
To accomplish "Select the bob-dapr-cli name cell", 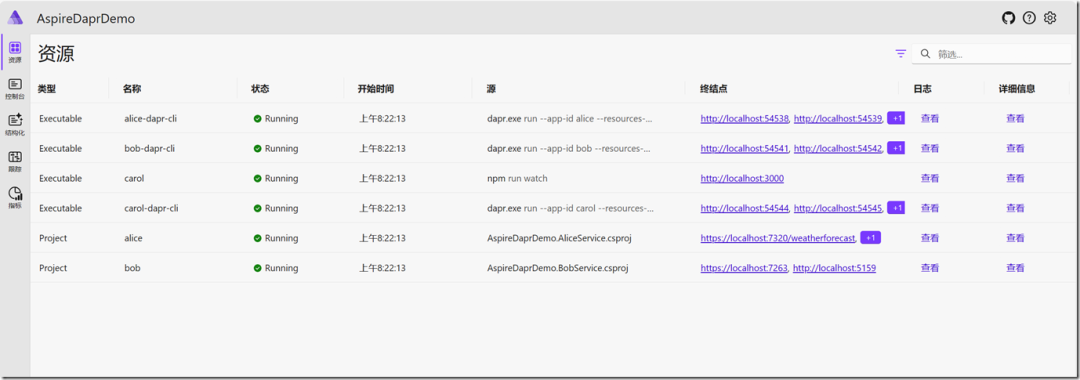I will pos(149,148).
